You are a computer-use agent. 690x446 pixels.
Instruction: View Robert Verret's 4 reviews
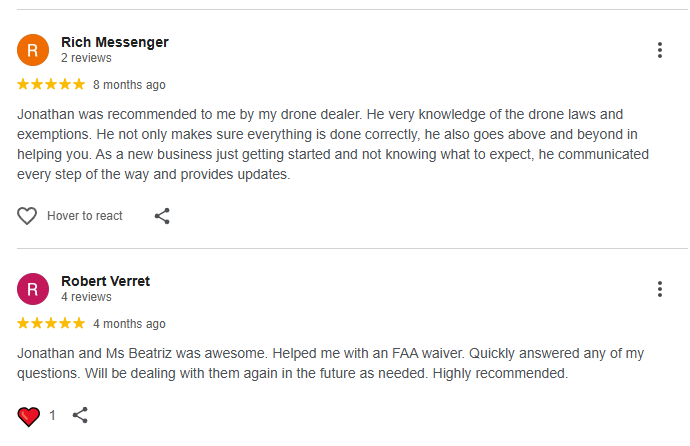pos(86,297)
